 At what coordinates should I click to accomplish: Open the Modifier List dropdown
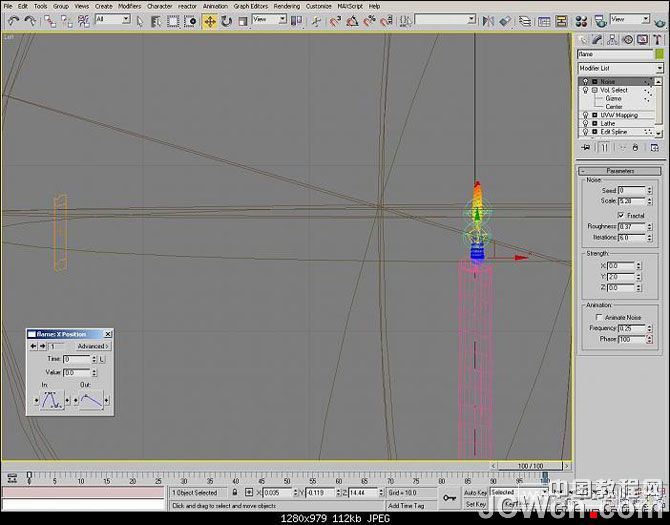[619, 68]
